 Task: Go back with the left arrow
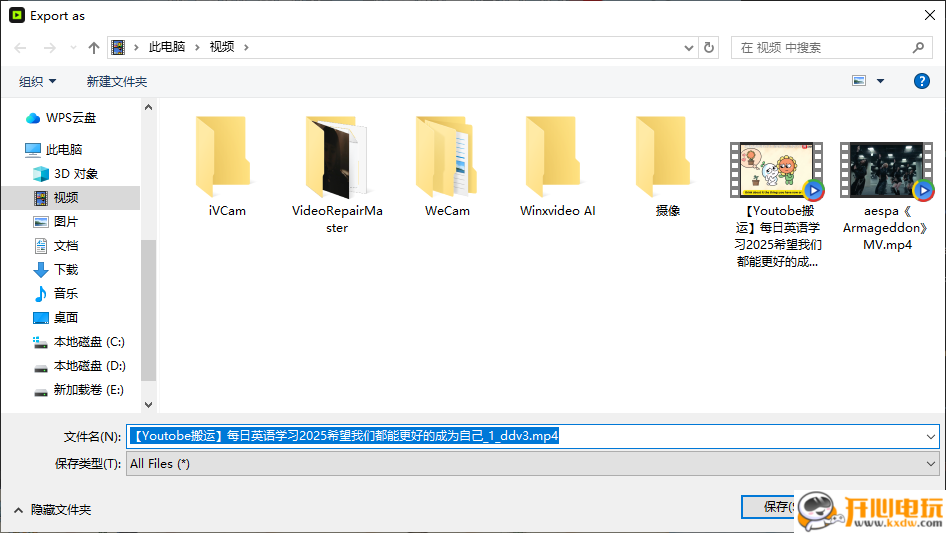pyautogui.click(x=21, y=48)
